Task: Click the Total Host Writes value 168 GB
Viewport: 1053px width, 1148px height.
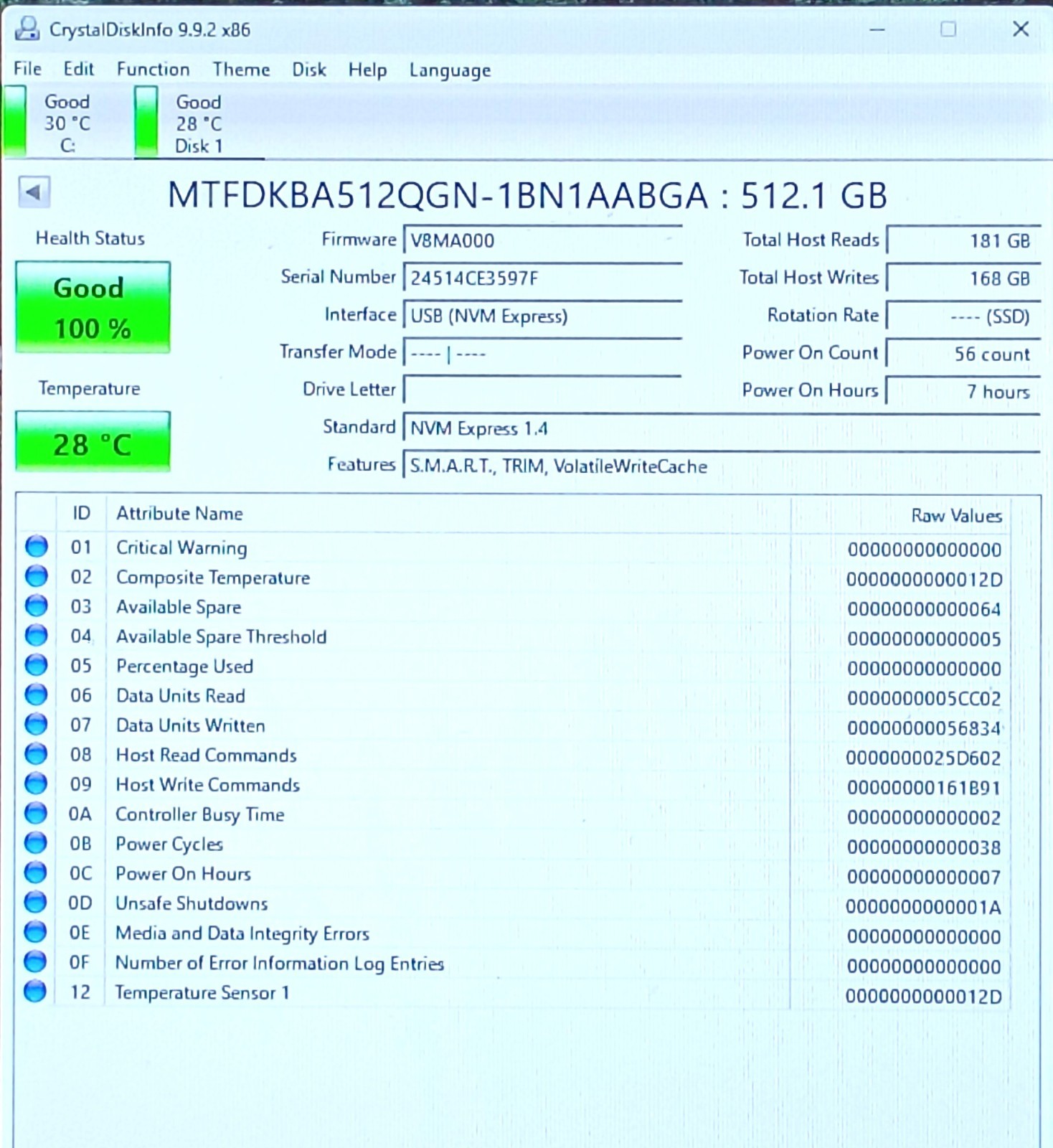Action: coord(963,278)
